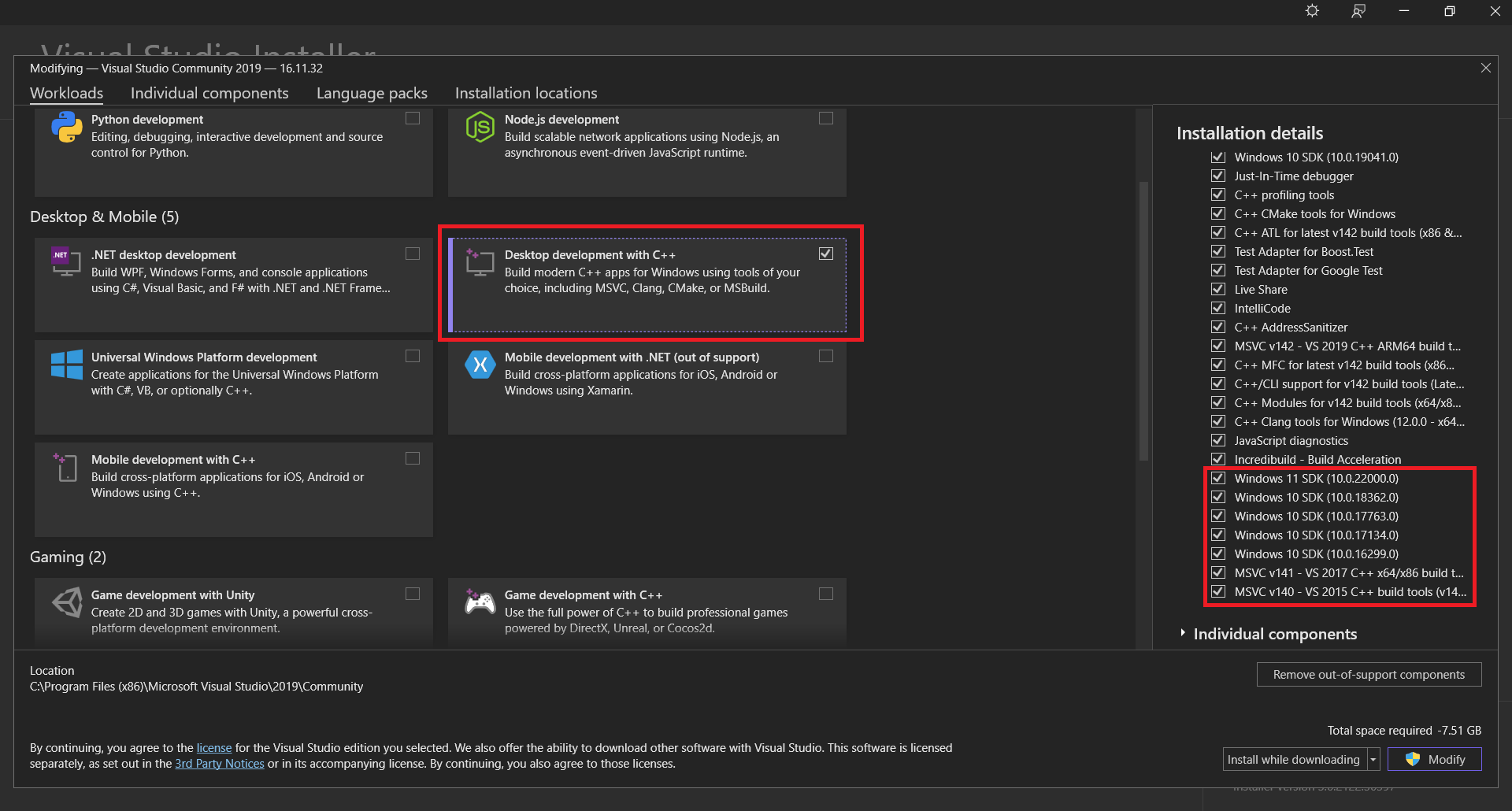The image size is (1512, 811).
Task: Switch to the Workloads tab
Action: [x=67, y=93]
